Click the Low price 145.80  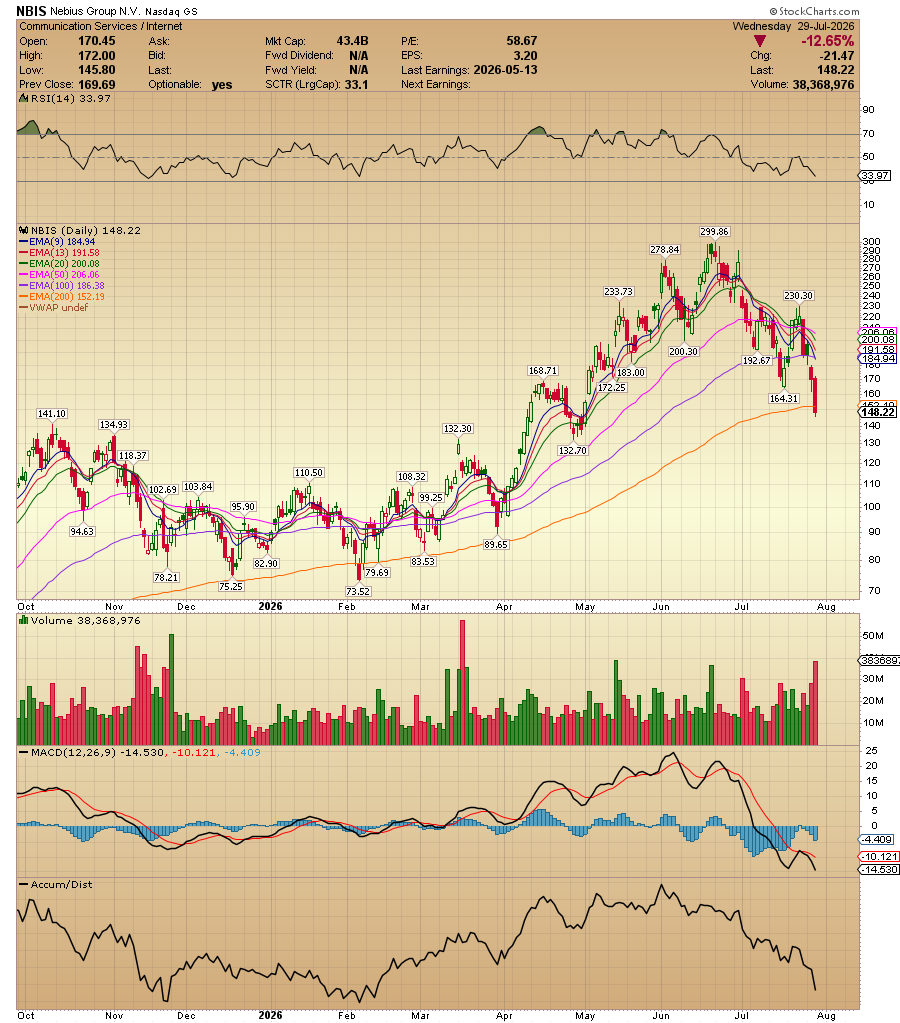97,70
